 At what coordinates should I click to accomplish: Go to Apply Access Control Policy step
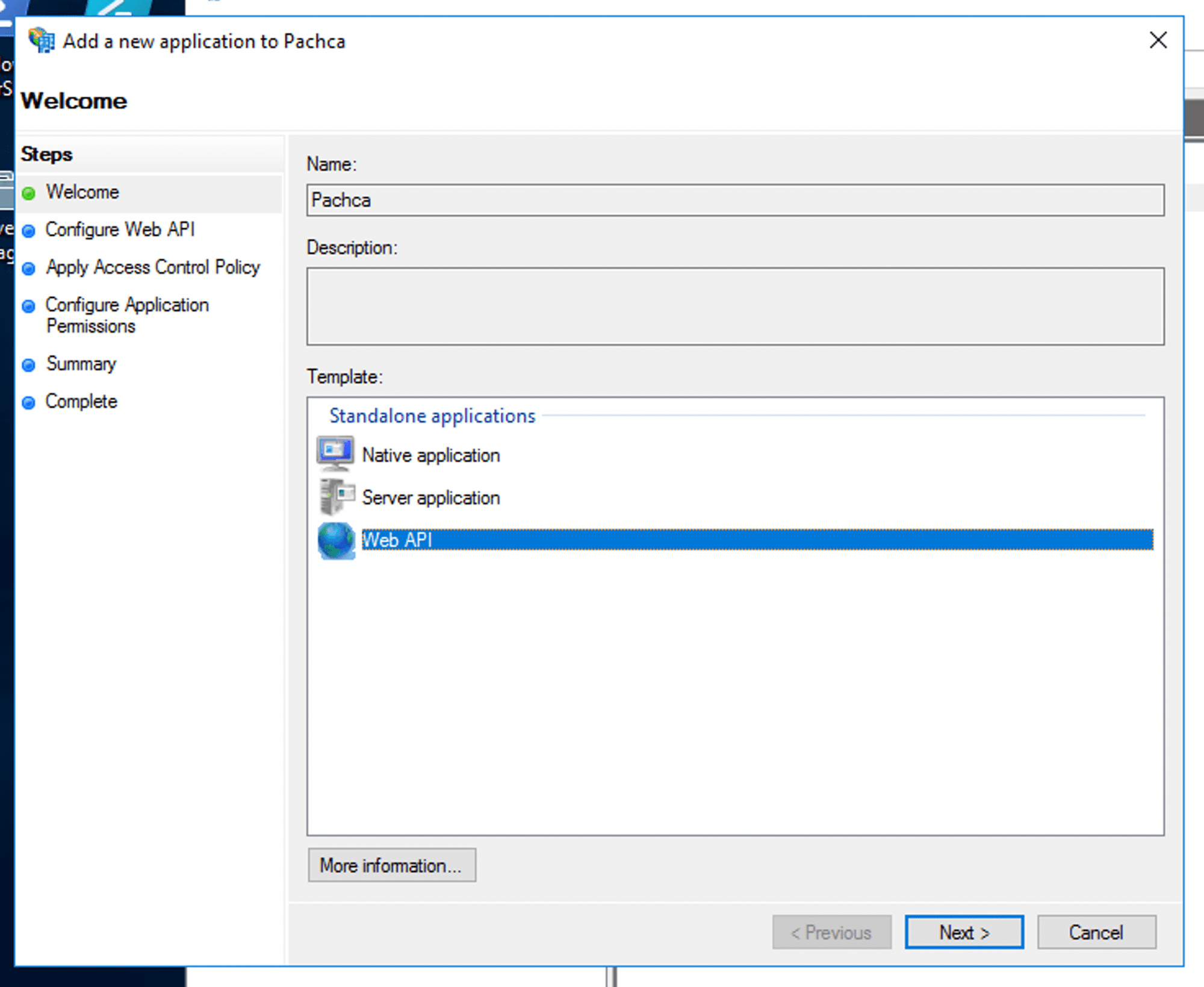pos(153,267)
